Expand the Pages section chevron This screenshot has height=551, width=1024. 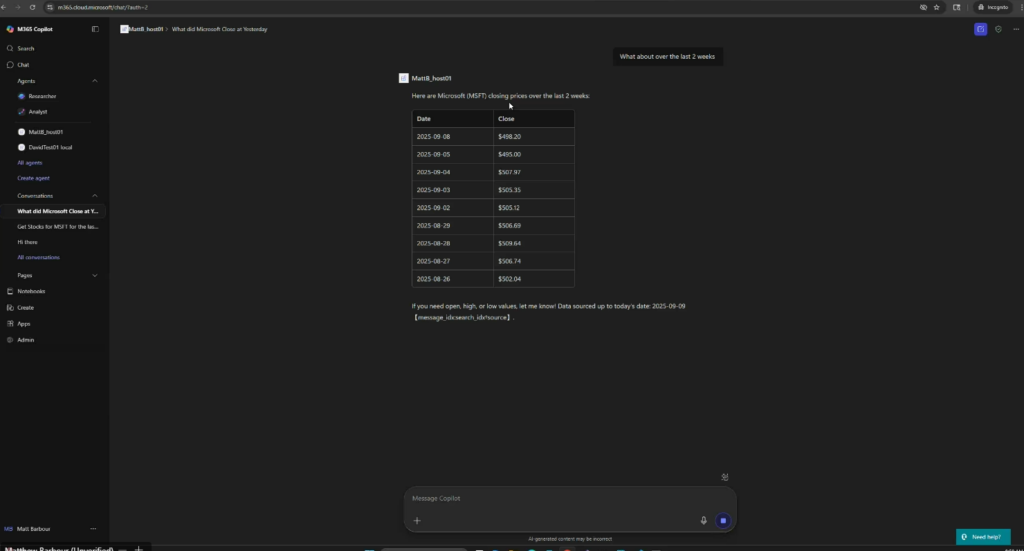coord(95,276)
